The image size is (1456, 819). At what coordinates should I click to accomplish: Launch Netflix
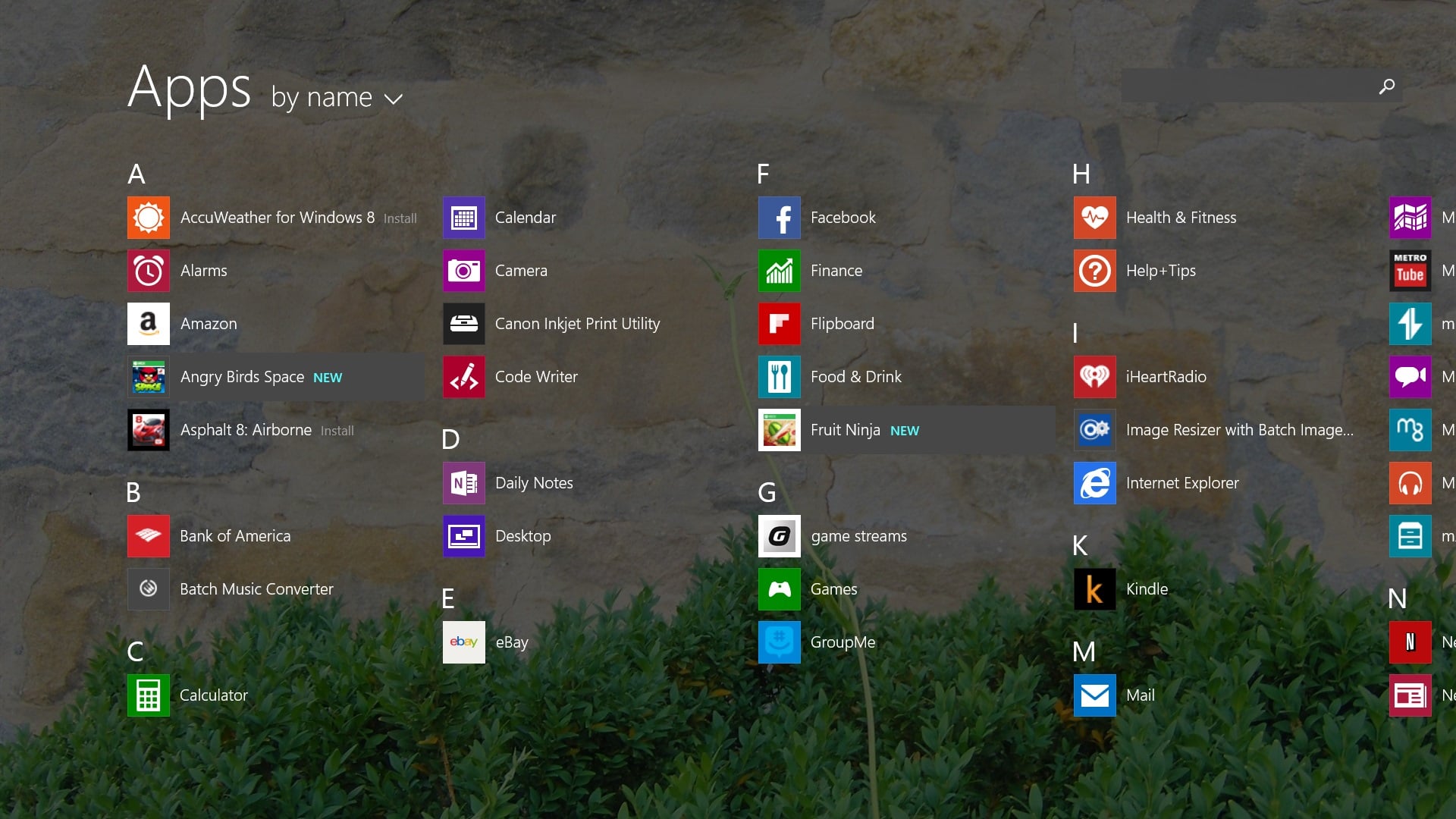pos(1409,642)
